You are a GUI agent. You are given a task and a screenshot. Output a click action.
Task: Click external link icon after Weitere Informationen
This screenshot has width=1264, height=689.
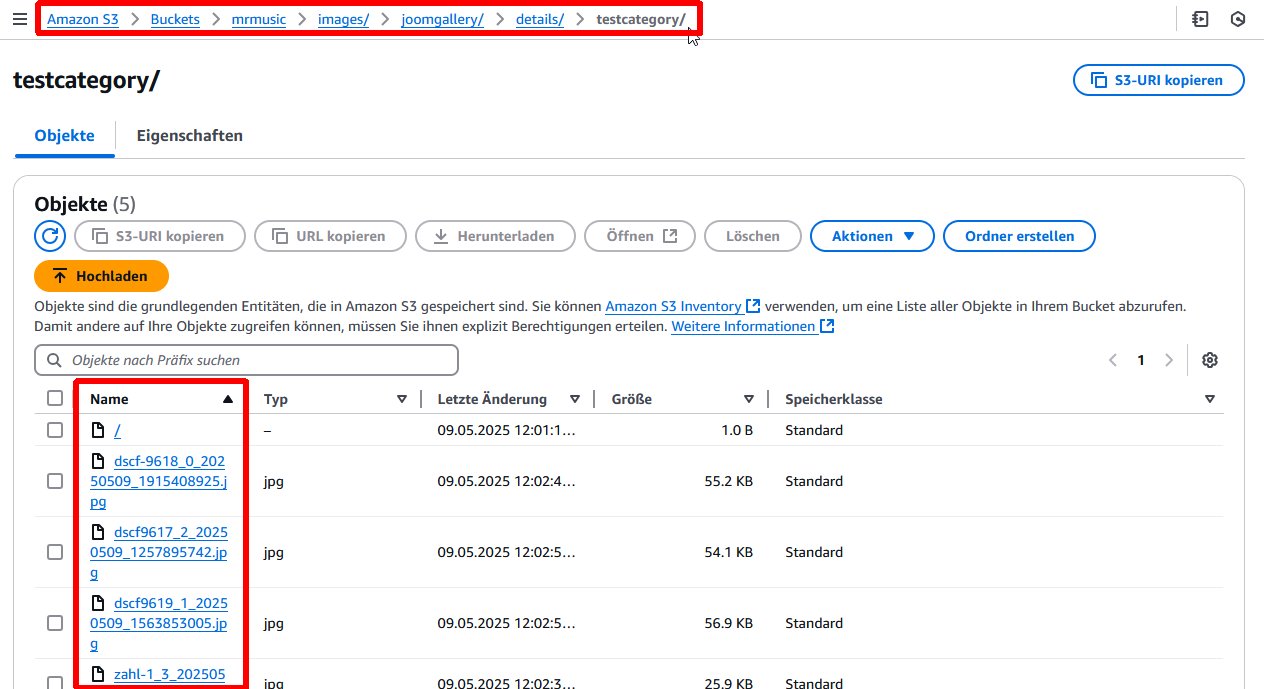tap(827, 326)
